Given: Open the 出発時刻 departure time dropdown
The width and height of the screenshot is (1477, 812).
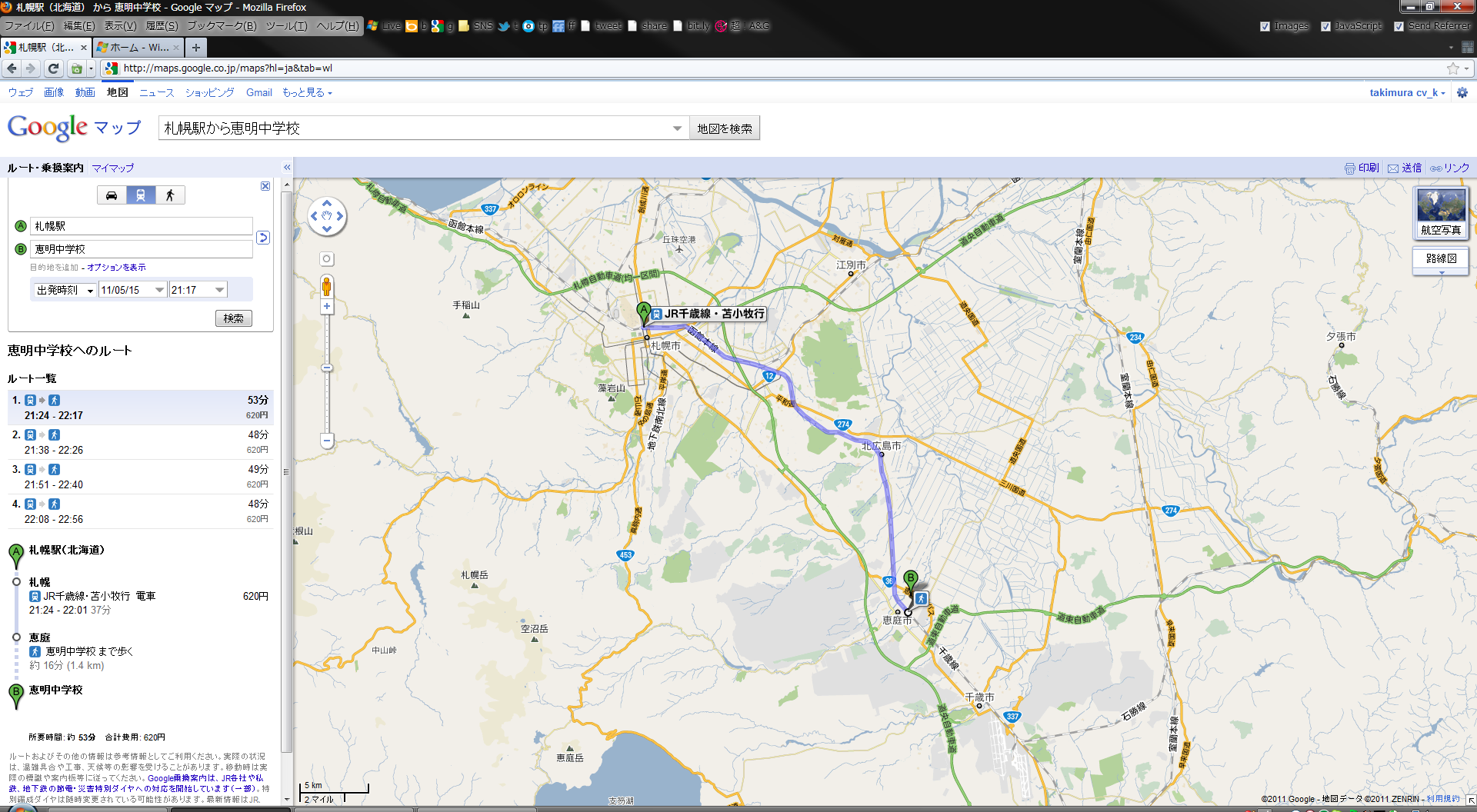Looking at the screenshot, I should click(x=65, y=290).
